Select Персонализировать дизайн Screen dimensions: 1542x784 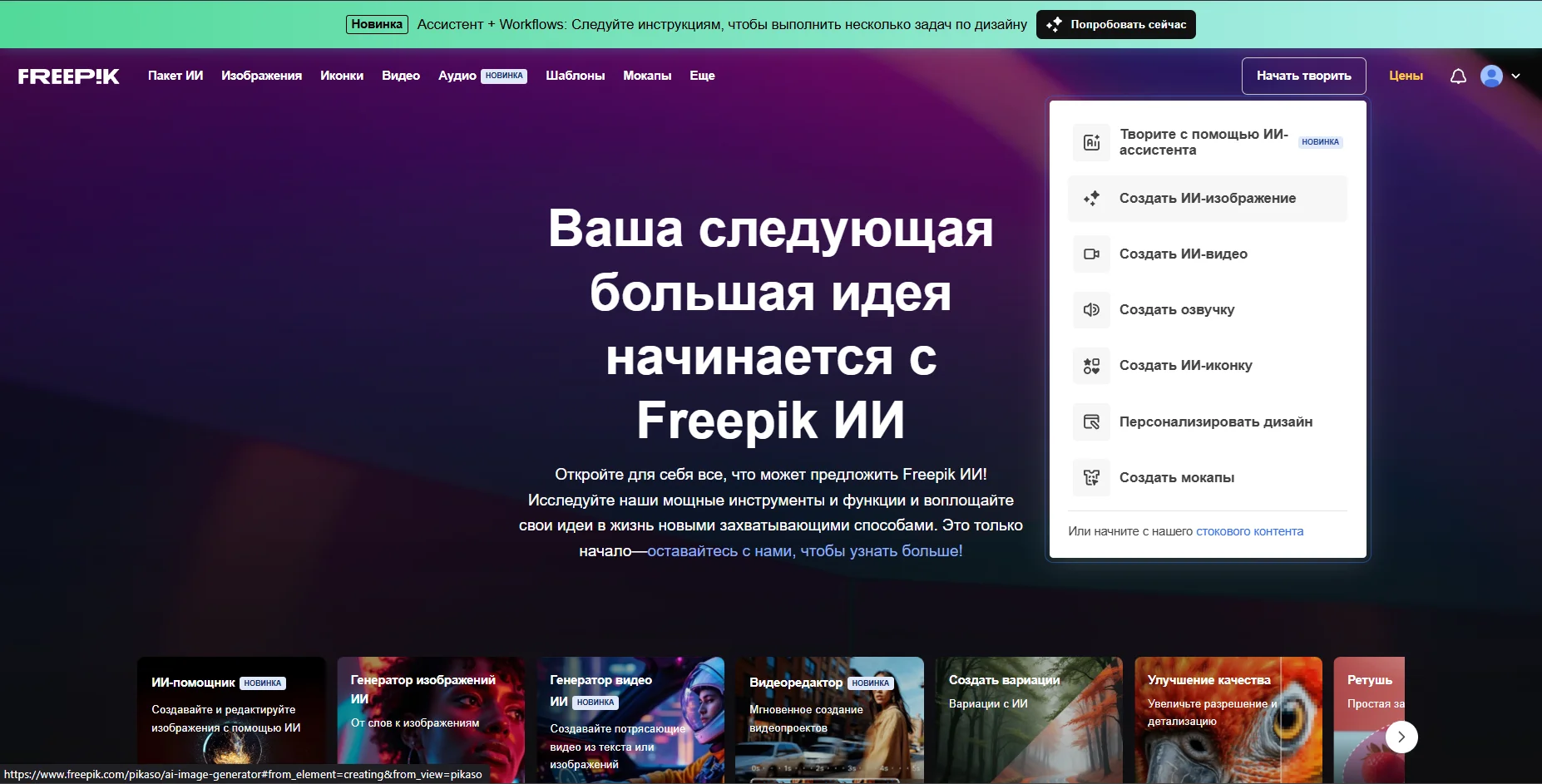coord(1208,422)
